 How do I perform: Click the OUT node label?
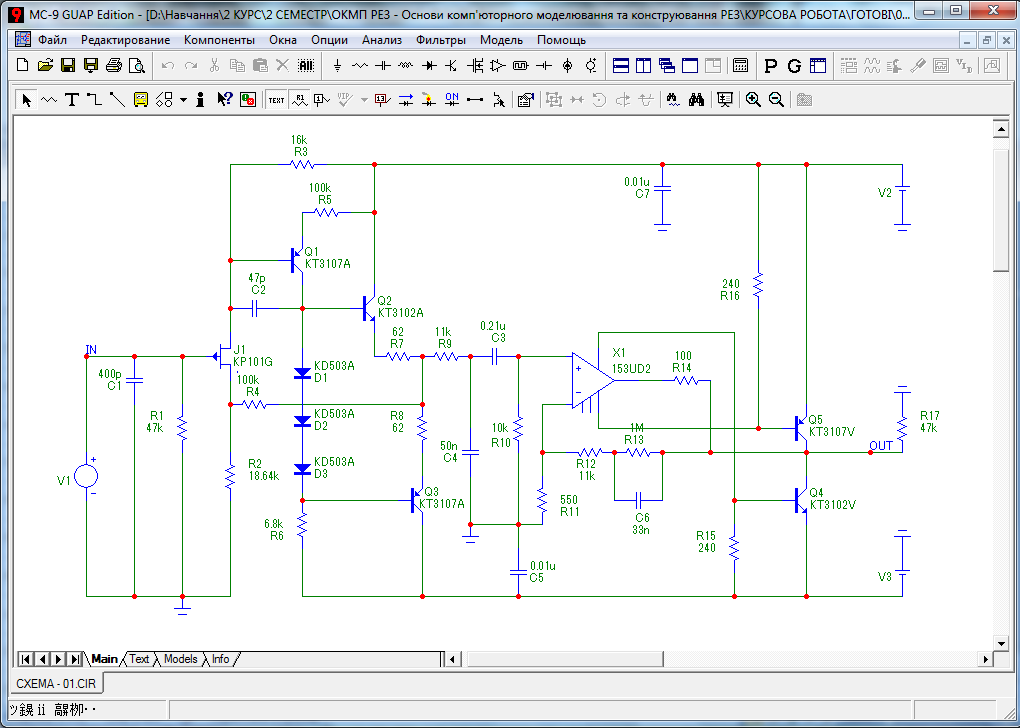click(881, 446)
